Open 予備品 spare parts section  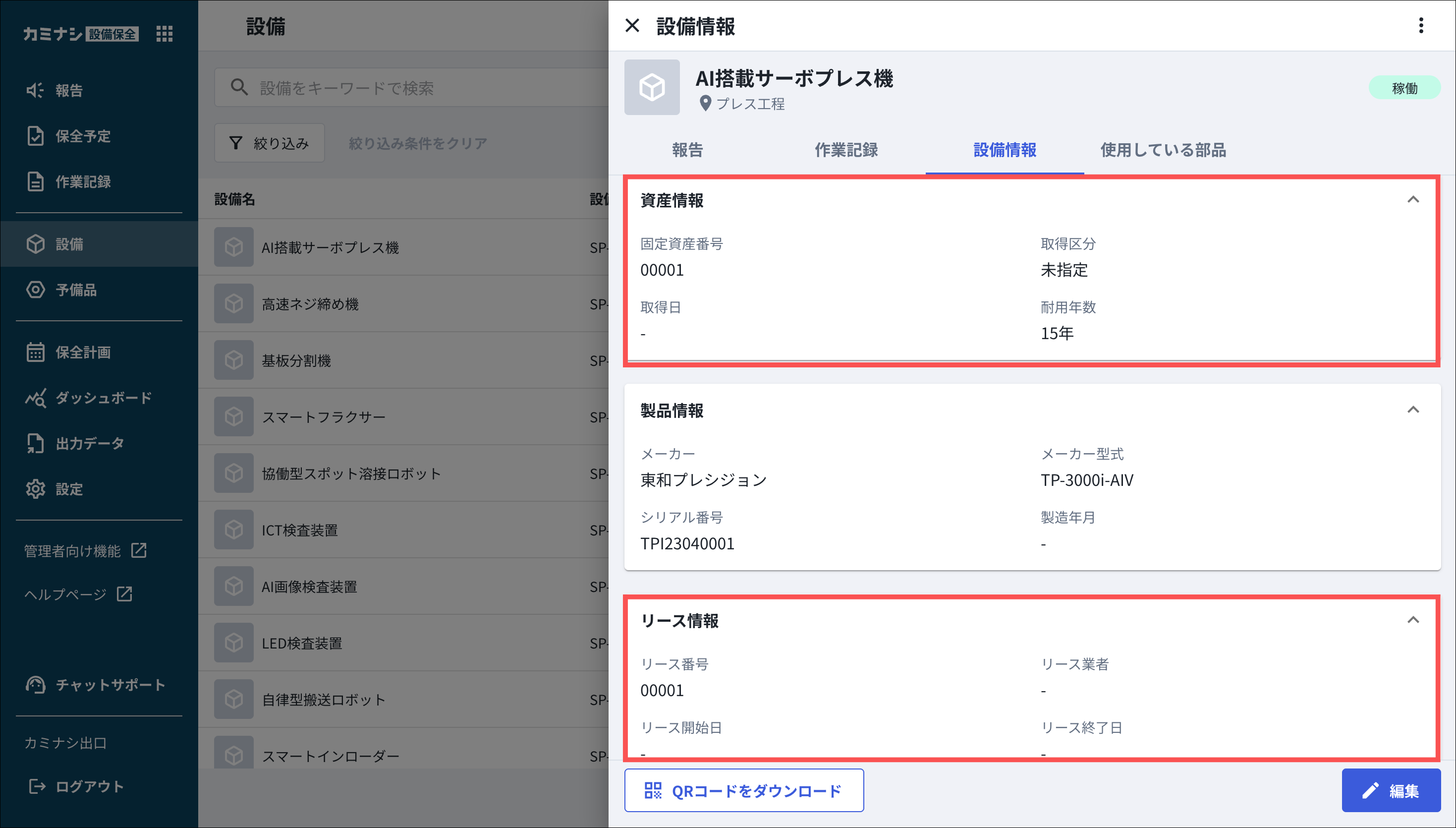(x=76, y=290)
